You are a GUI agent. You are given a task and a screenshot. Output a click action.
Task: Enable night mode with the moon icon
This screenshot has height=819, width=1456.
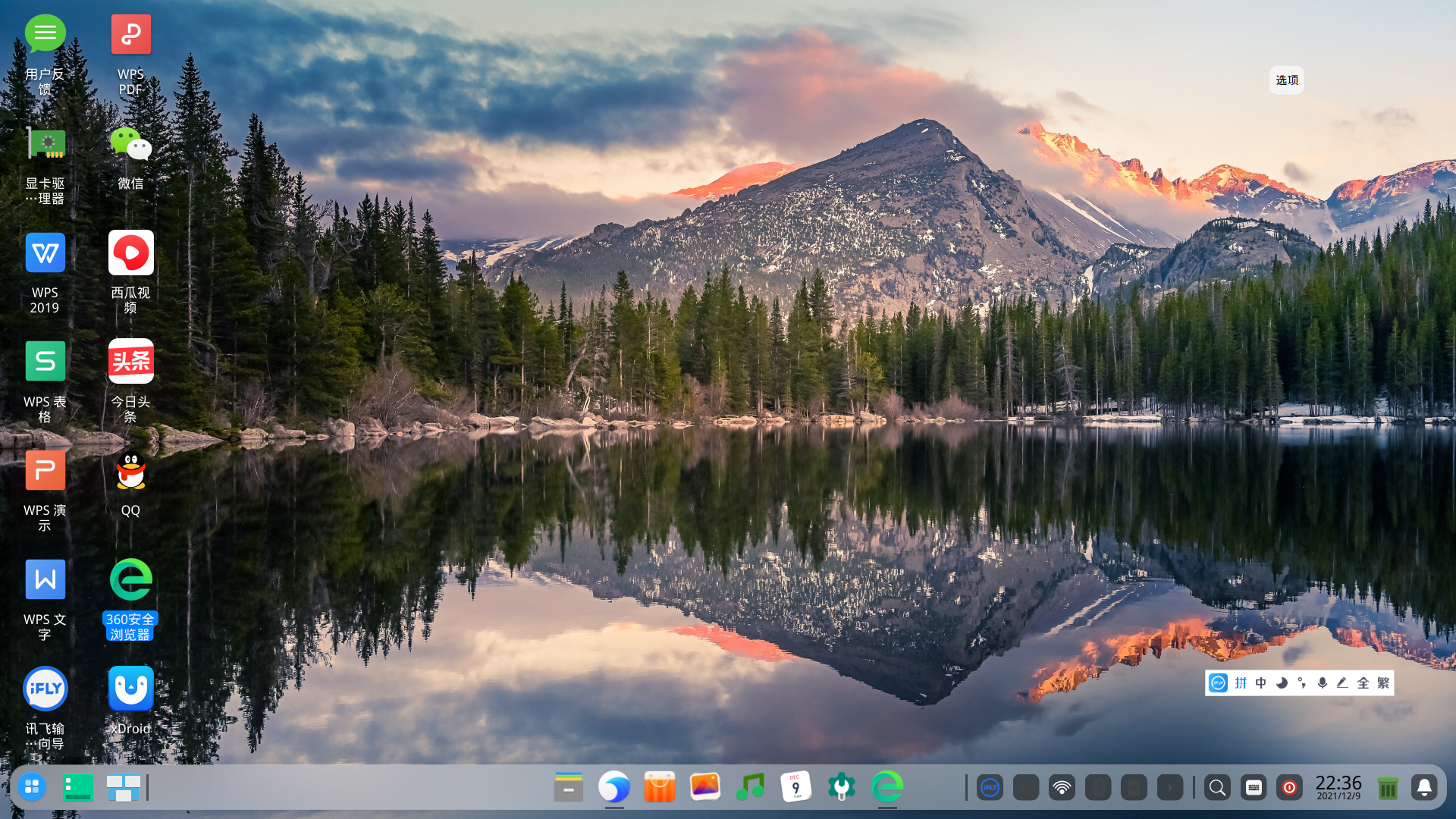click(1281, 682)
